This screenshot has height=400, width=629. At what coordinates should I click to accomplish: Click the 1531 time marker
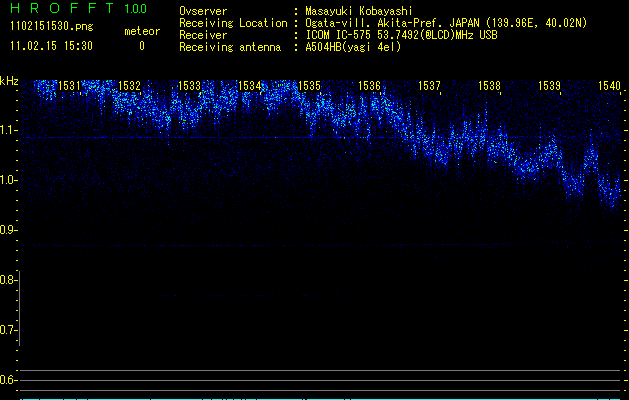click(69, 87)
